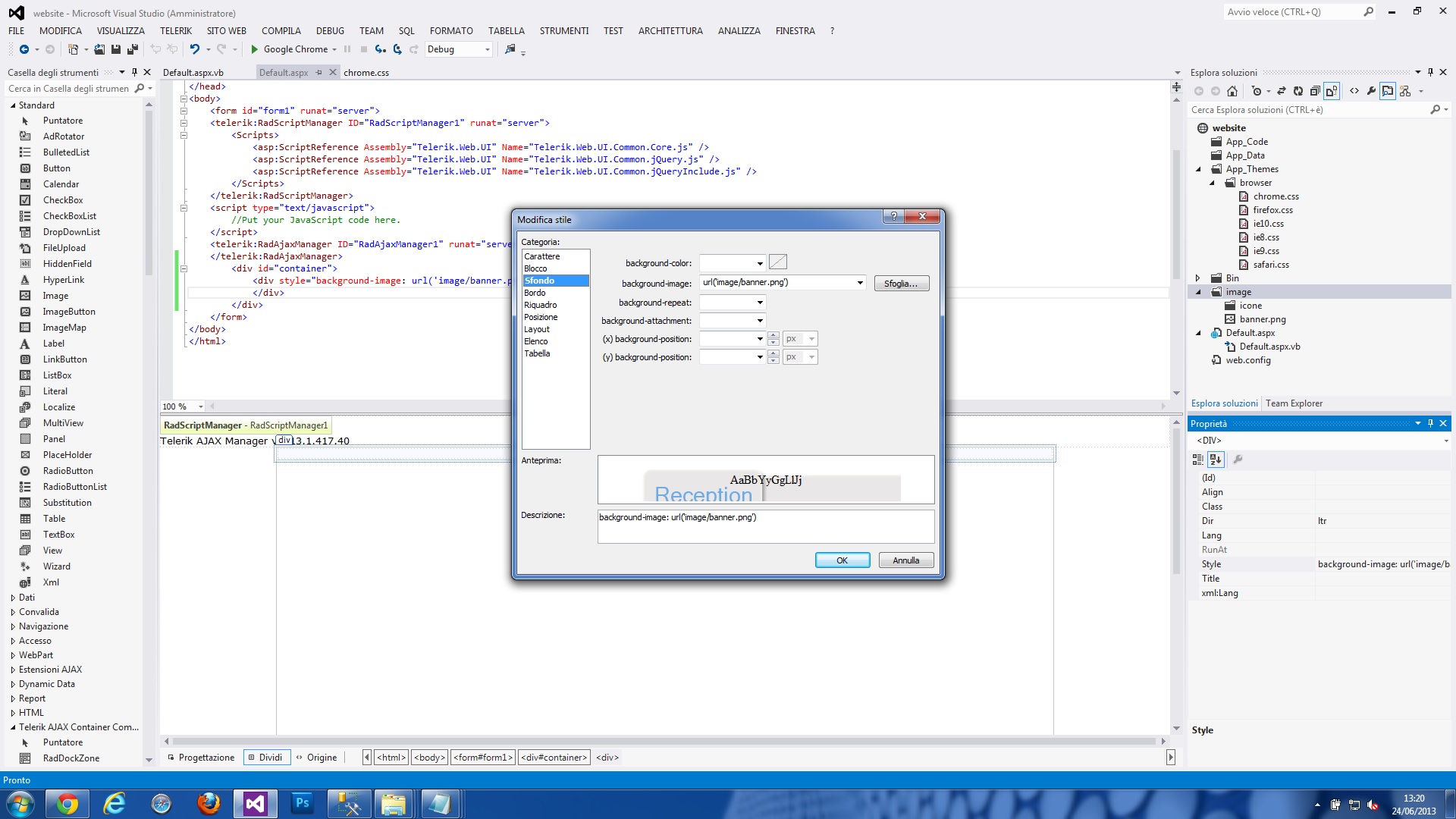Open background-color picker swatch button
The width and height of the screenshot is (1456, 819).
click(778, 262)
